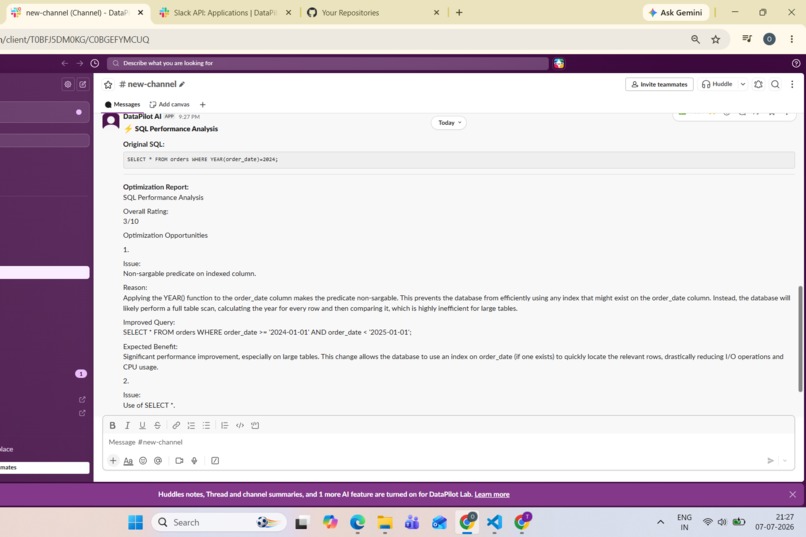The height and width of the screenshot is (537, 806).
Task: Open the attachments plus menu
Action: [x=113, y=460]
